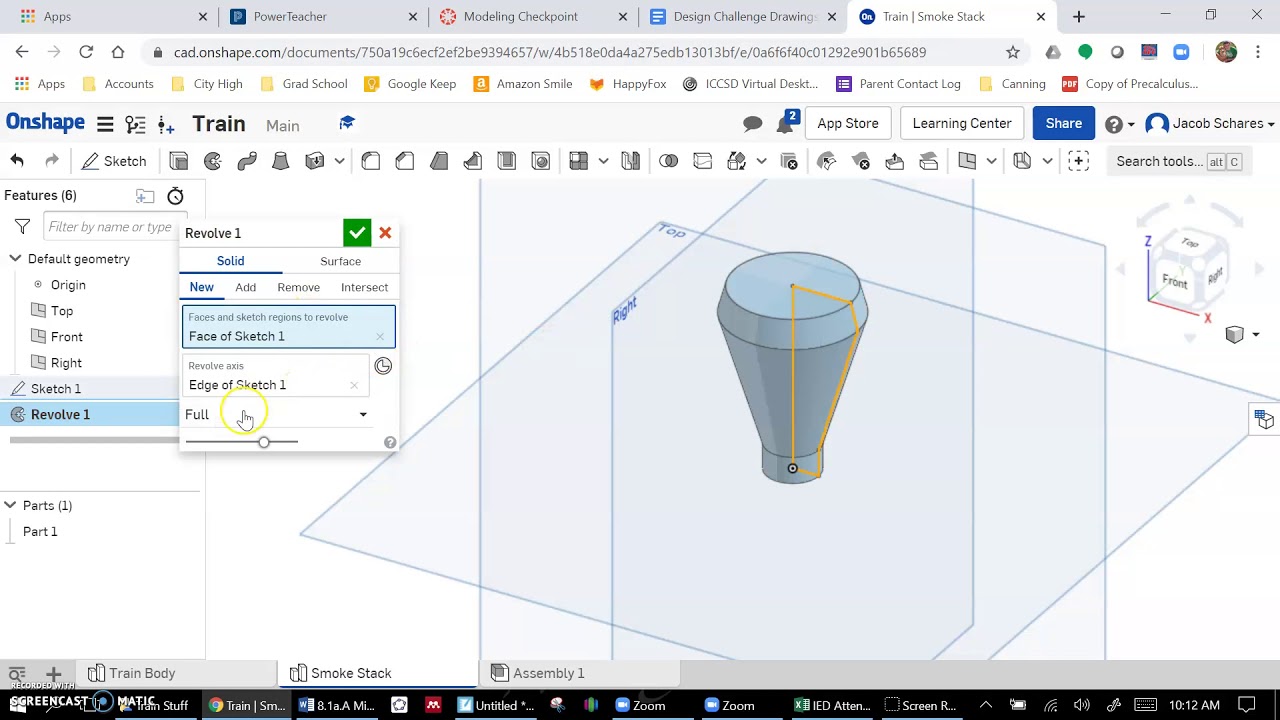Open the Learning Center
This screenshot has height=720, width=1280.
(962, 123)
